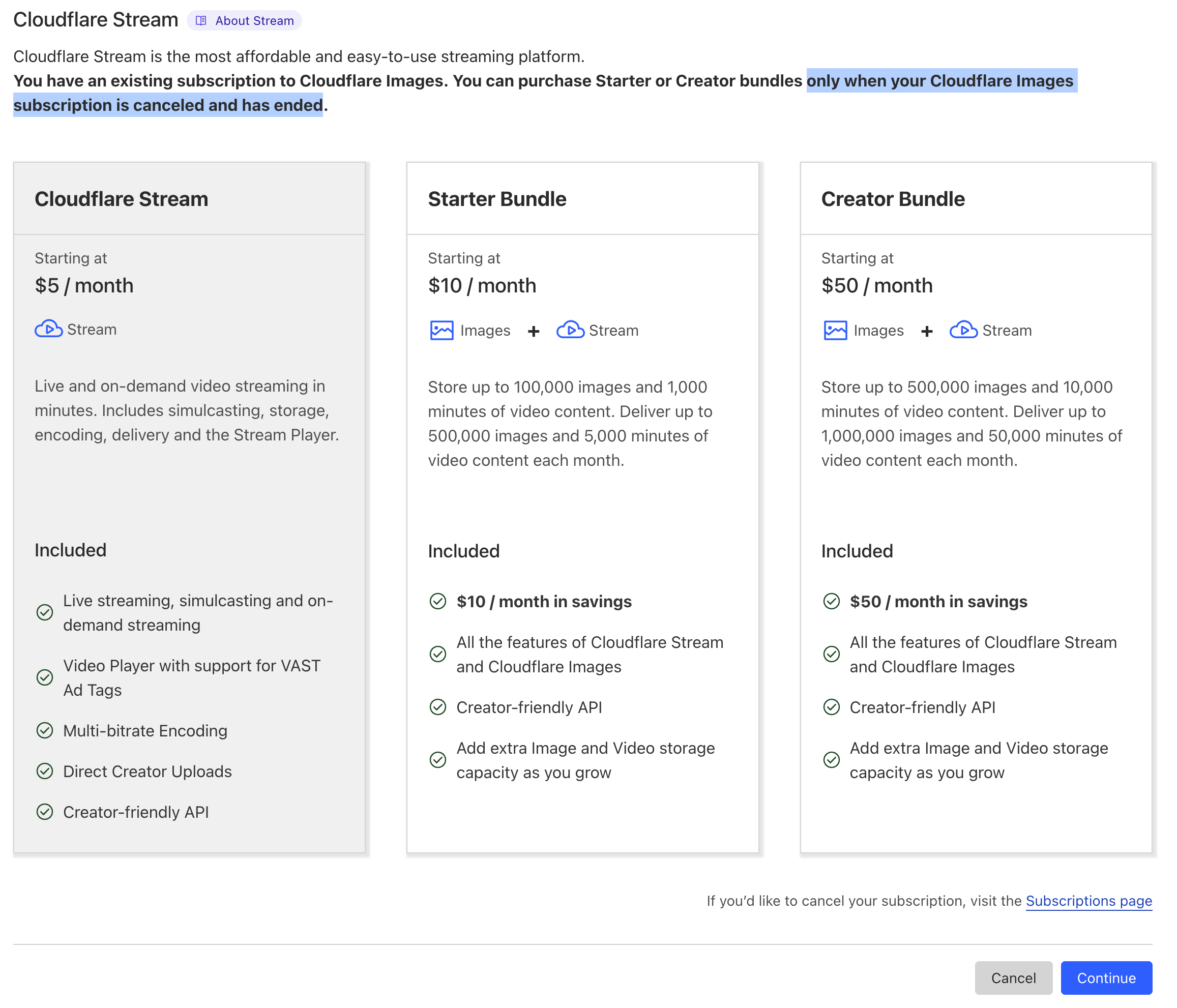Click the plus icon in Starter Bundle
Image resolution: width=1177 pixels, height=1008 pixels.
pos(534,331)
